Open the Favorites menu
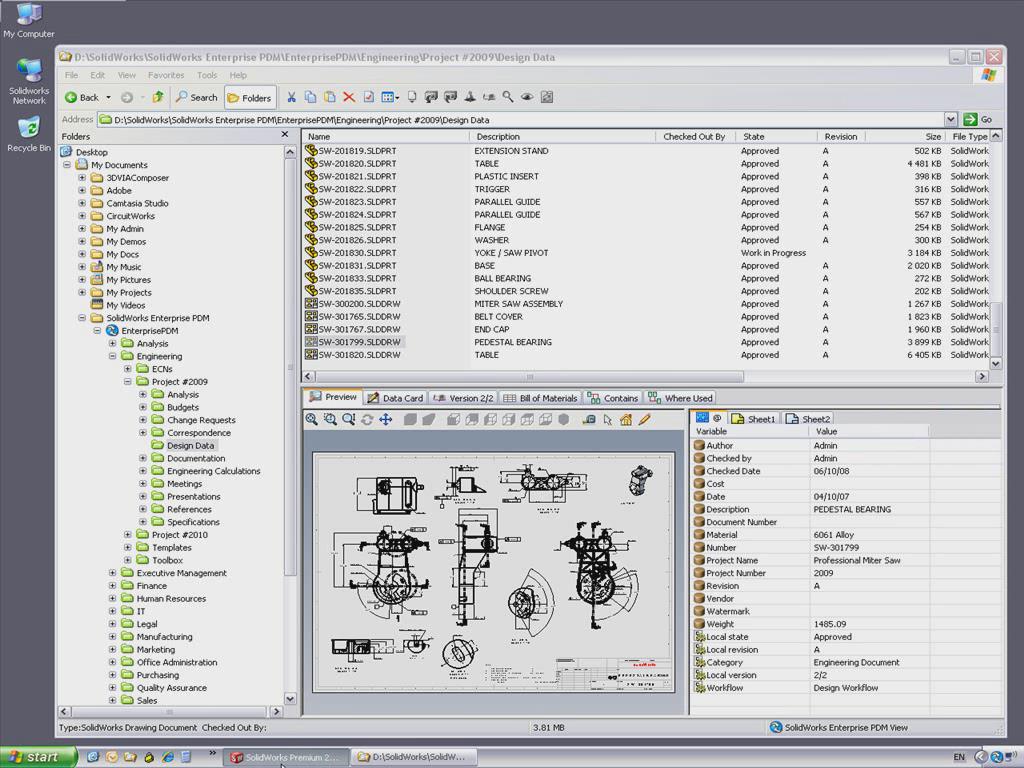Screen dimensions: 1024x768 pos(166,75)
